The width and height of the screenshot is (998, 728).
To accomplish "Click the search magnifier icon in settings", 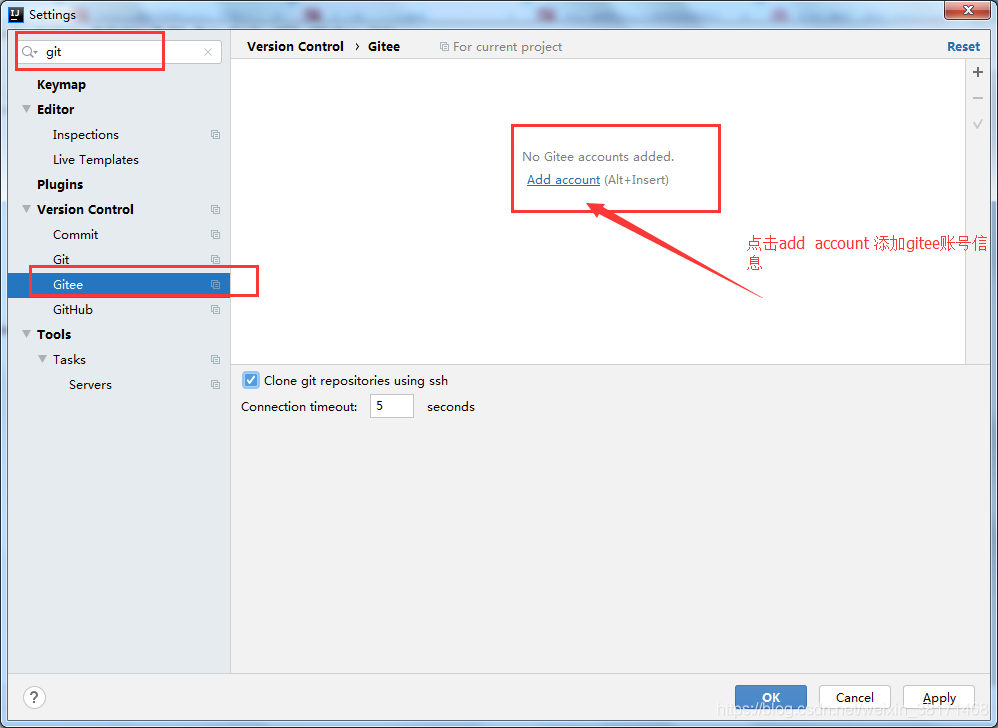I will click(29, 52).
